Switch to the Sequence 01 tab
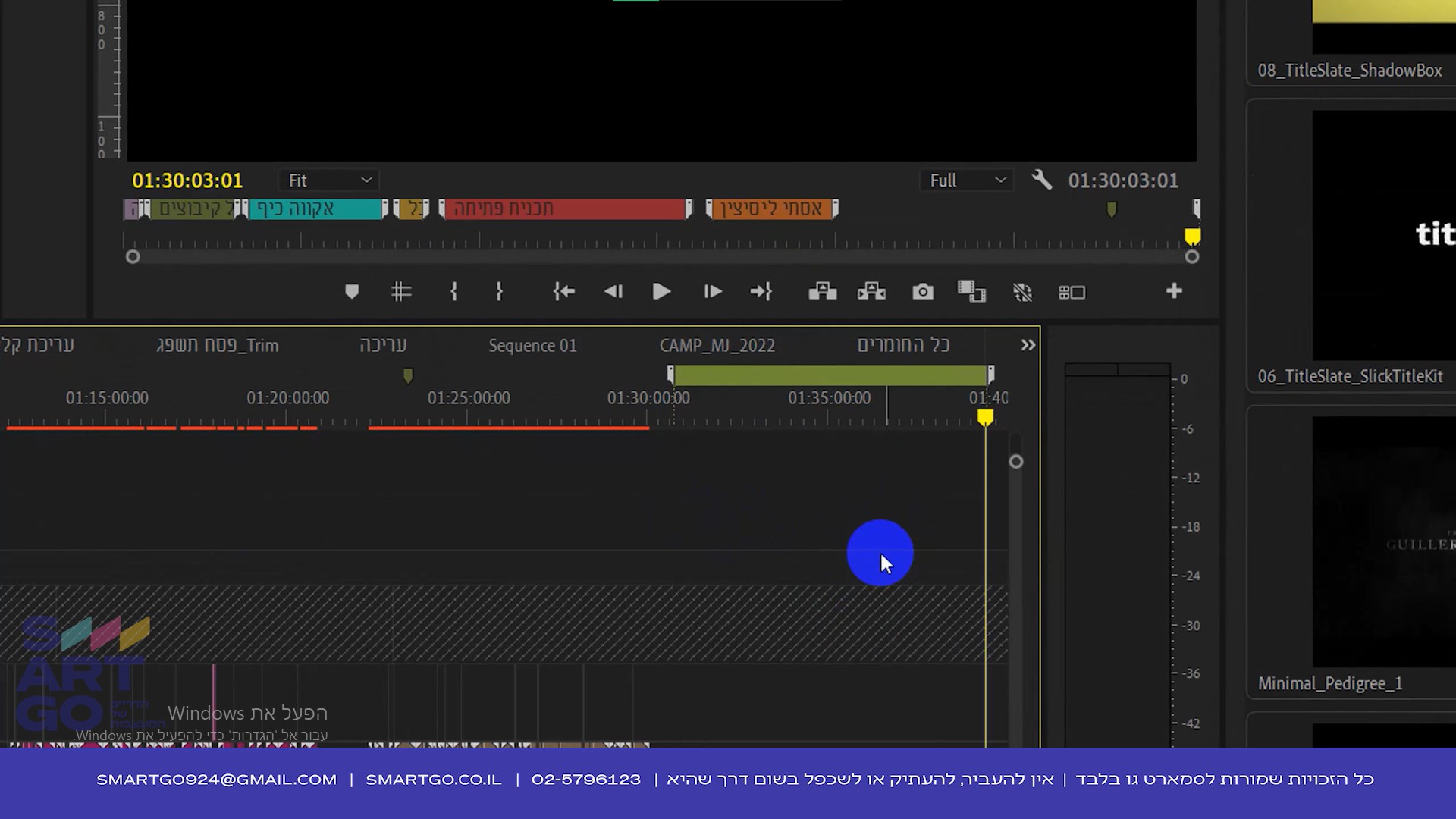Viewport: 1456px width, 819px height. point(532,346)
